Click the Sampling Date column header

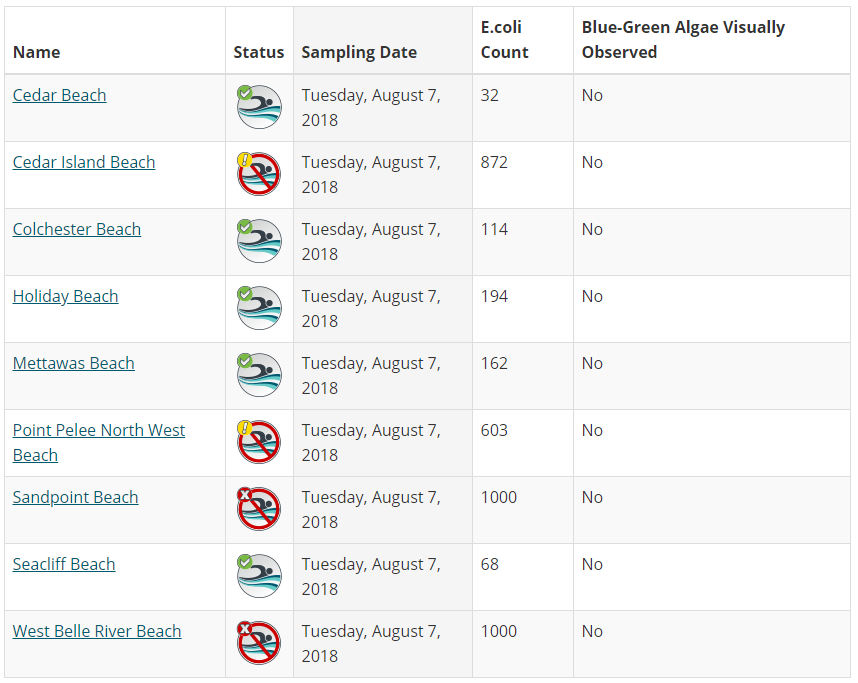[359, 52]
